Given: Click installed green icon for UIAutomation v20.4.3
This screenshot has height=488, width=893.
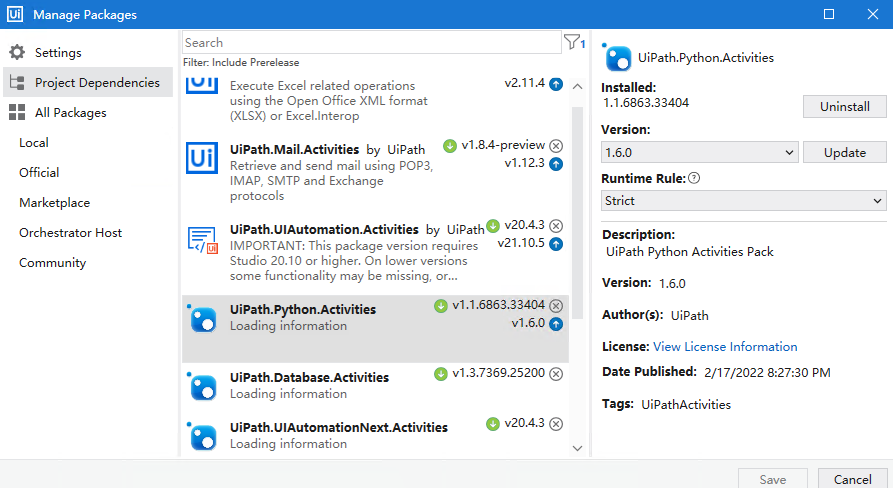Looking at the screenshot, I should tap(493, 225).
